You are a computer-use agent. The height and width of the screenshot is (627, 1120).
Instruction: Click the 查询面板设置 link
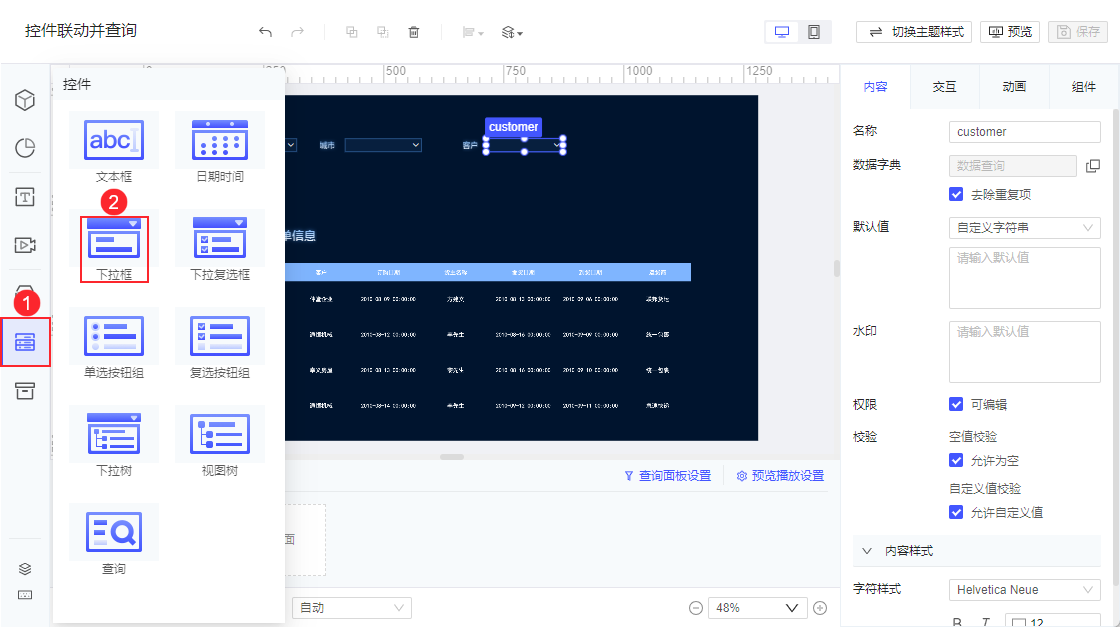pyautogui.click(x=667, y=476)
